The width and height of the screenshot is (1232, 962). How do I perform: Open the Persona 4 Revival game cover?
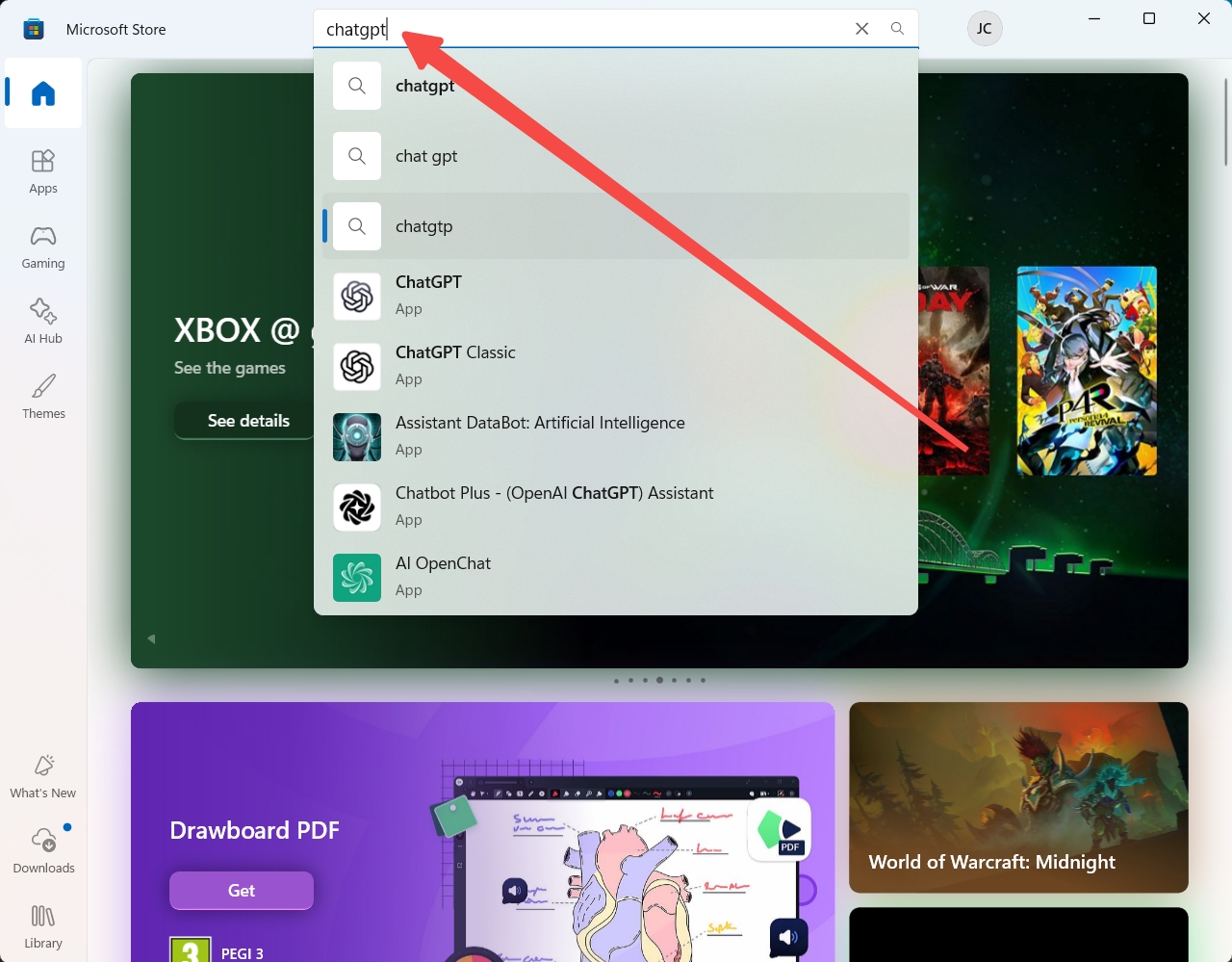1087,371
